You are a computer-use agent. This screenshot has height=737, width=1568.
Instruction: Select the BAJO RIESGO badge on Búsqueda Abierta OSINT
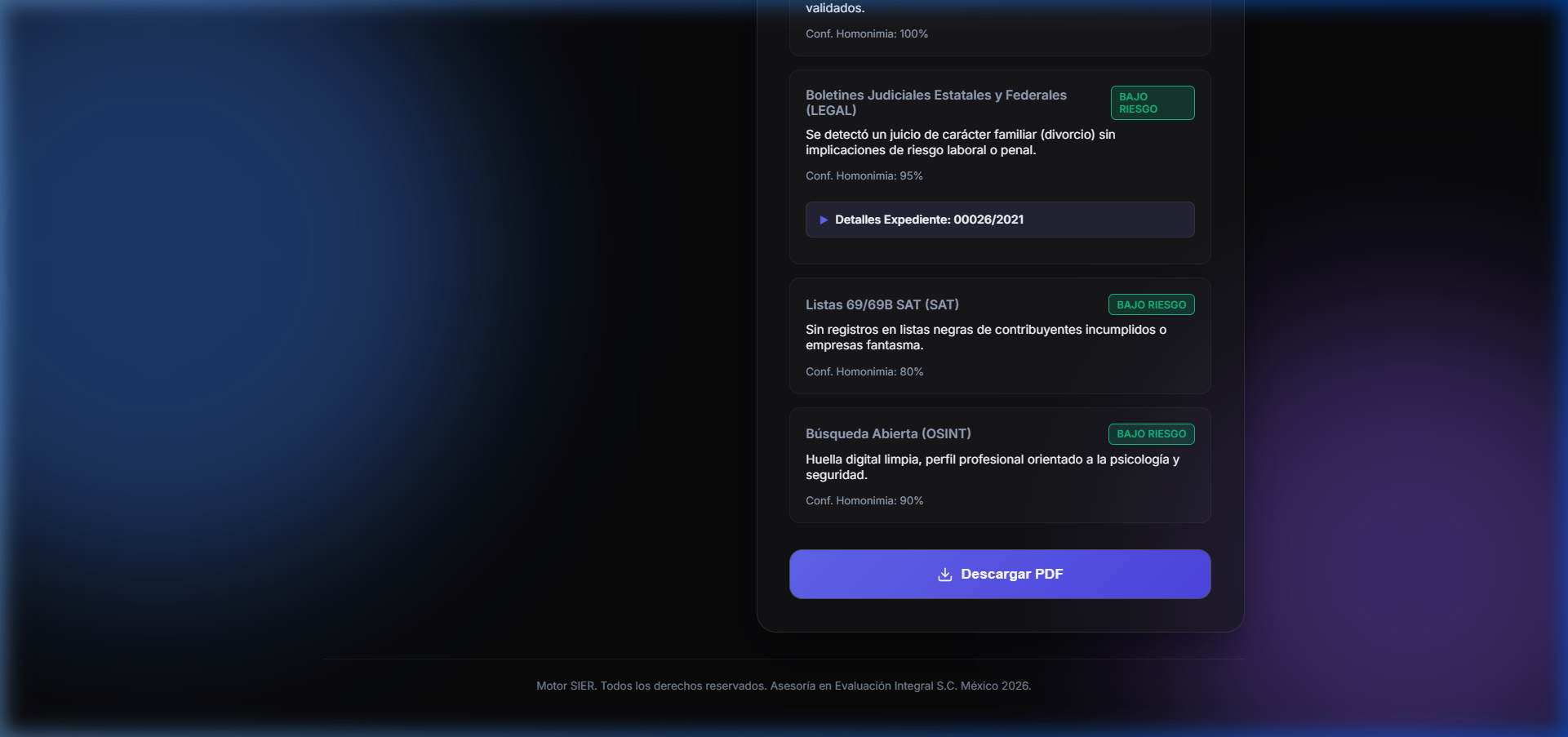pos(1151,433)
